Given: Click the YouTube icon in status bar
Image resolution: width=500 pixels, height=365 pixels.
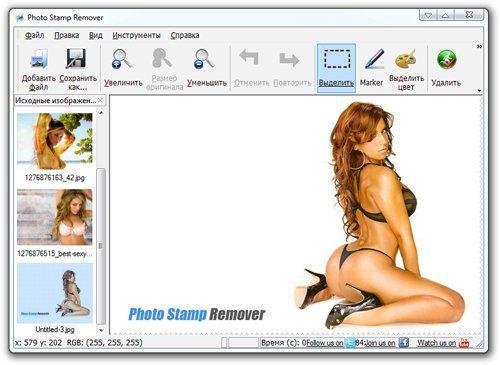Looking at the screenshot, I should click(464, 343).
